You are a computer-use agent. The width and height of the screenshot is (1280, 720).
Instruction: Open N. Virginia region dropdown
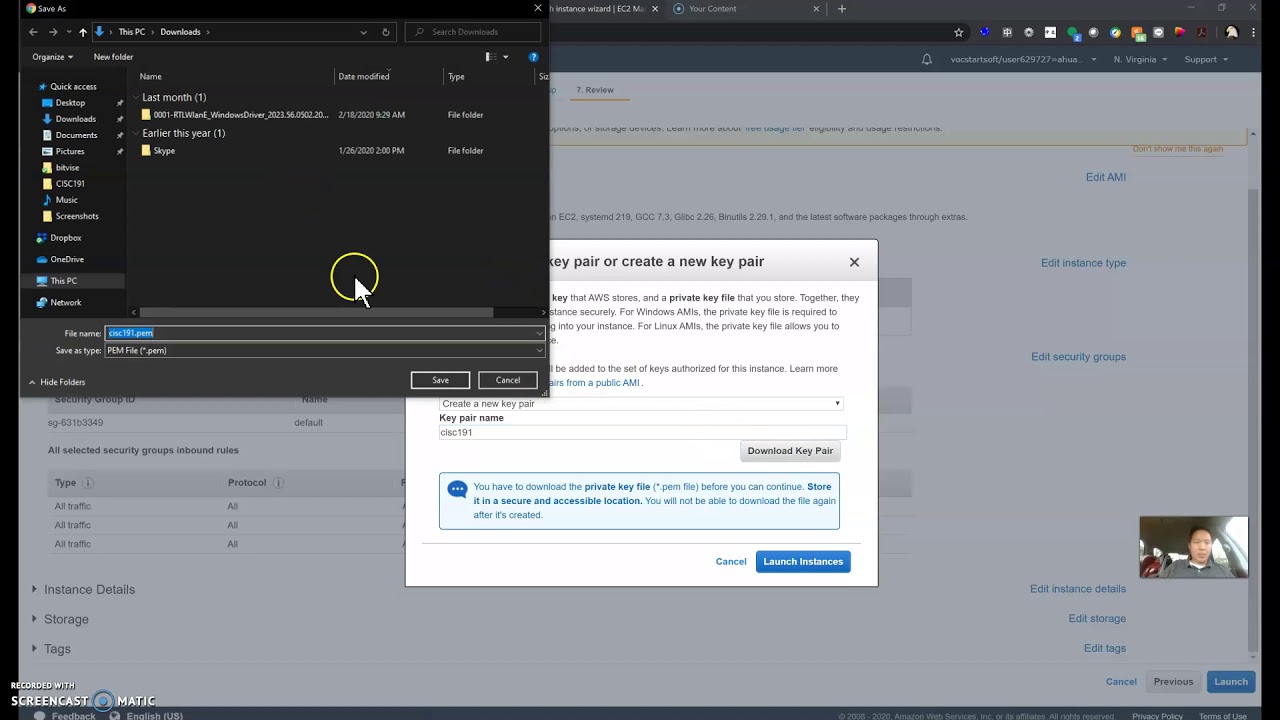pyautogui.click(x=1140, y=59)
